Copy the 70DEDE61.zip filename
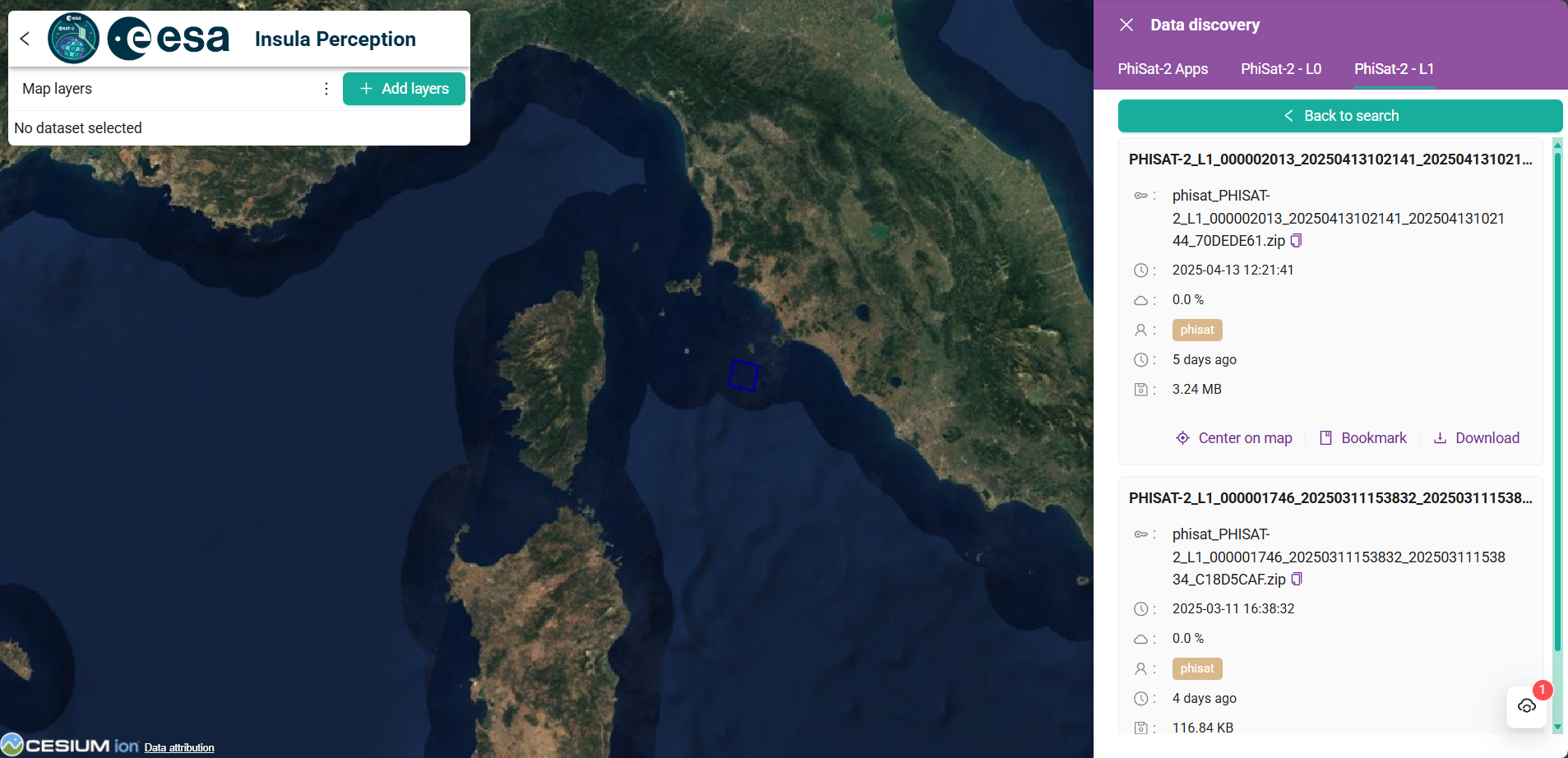The image size is (1568, 758). (1297, 241)
